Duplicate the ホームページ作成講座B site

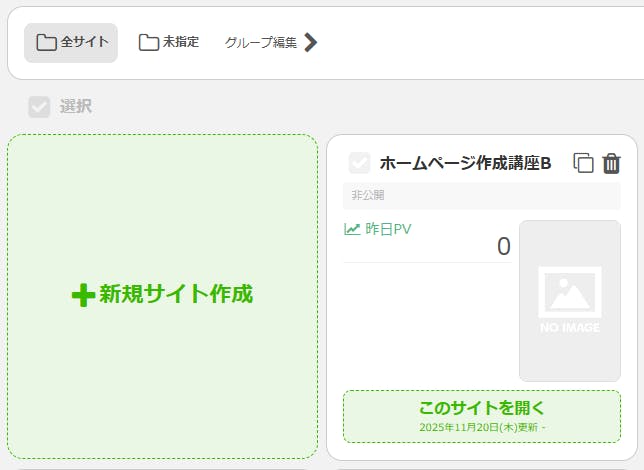coord(583,163)
